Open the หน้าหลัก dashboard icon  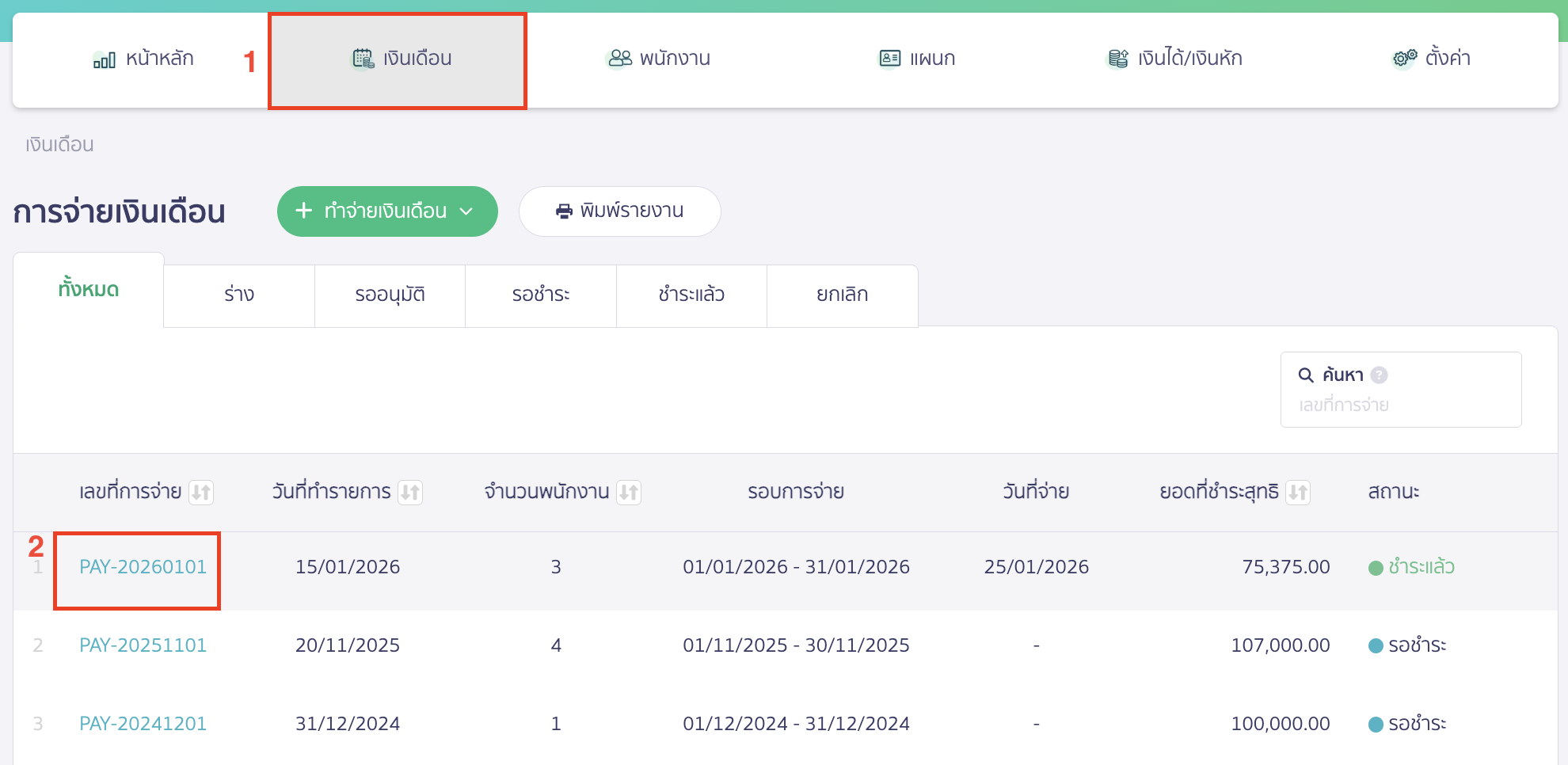click(x=105, y=58)
